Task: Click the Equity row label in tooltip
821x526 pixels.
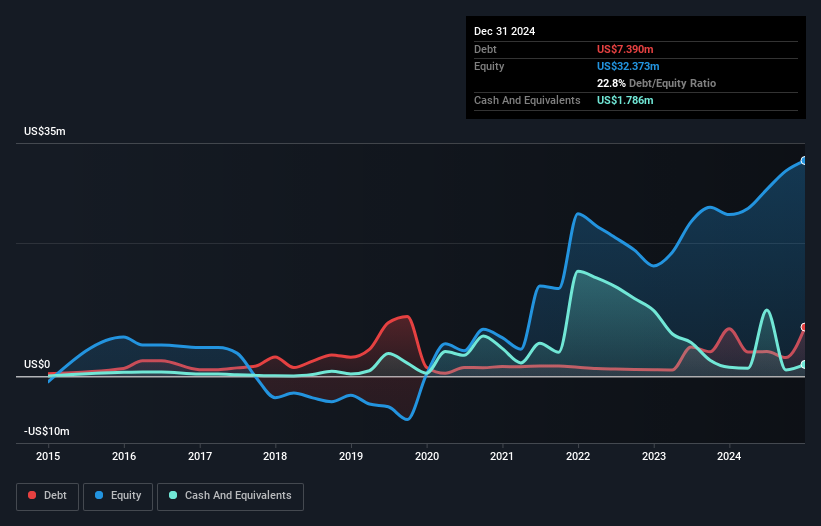Action: coord(489,66)
